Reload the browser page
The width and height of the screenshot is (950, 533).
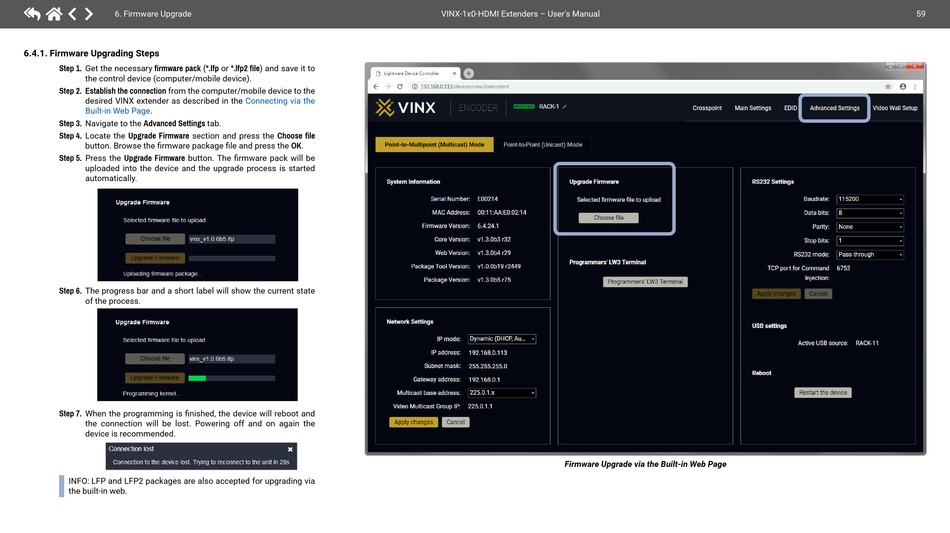(400, 87)
